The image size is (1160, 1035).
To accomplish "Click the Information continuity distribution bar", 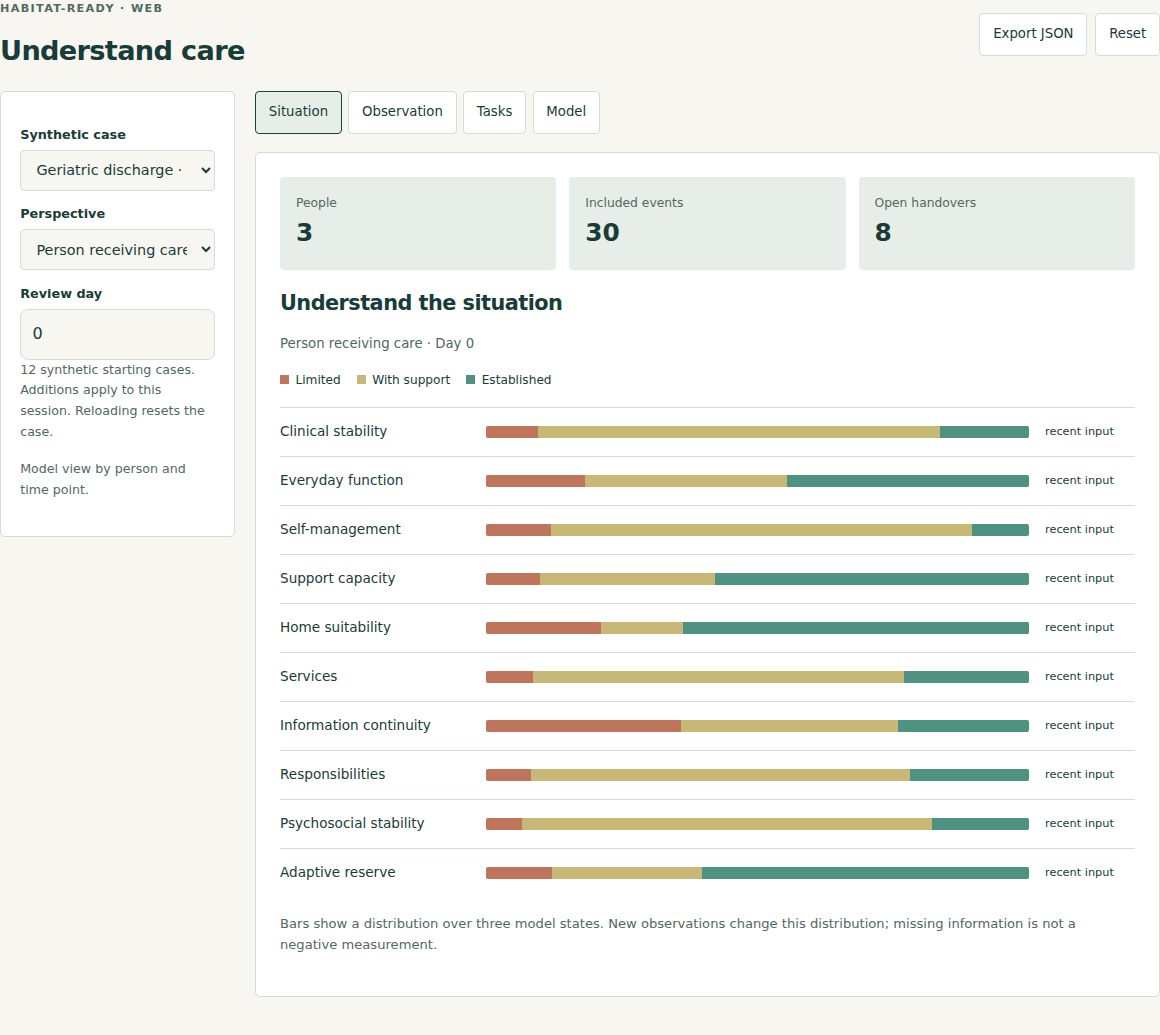I will (x=758, y=726).
